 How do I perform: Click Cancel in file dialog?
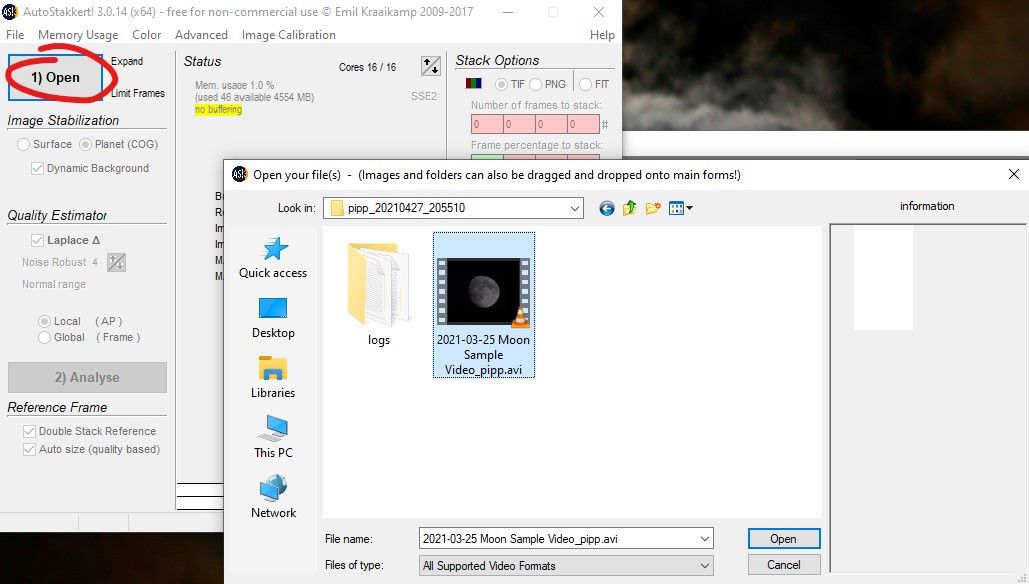784,565
